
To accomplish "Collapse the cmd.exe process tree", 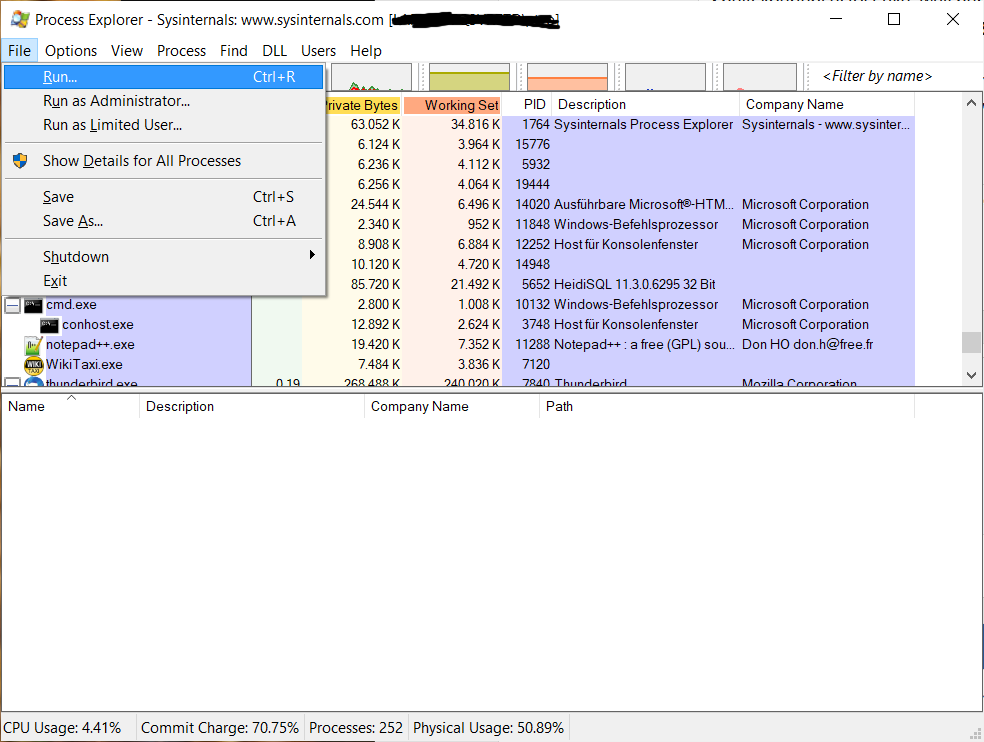I will point(13,305).
